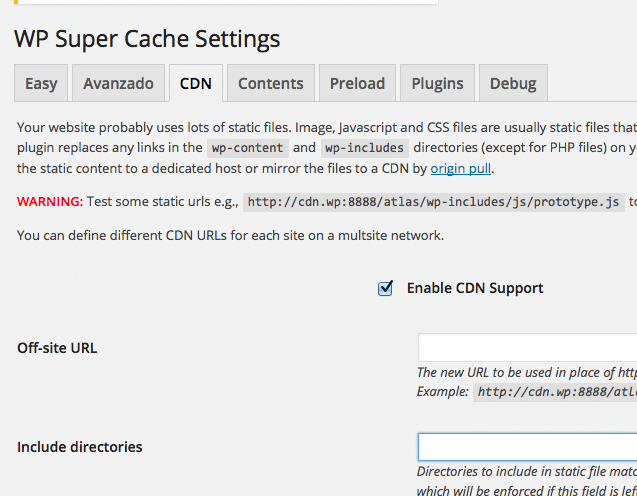Screen dimensions: 637x496
Task: Switch to the Plugins tab
Action: (437, 83)
